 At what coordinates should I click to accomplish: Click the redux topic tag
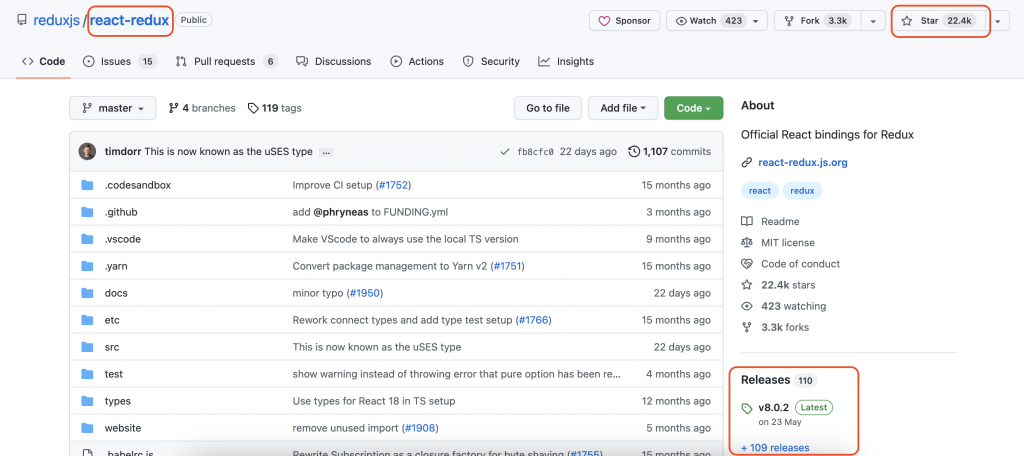[802, 191]
